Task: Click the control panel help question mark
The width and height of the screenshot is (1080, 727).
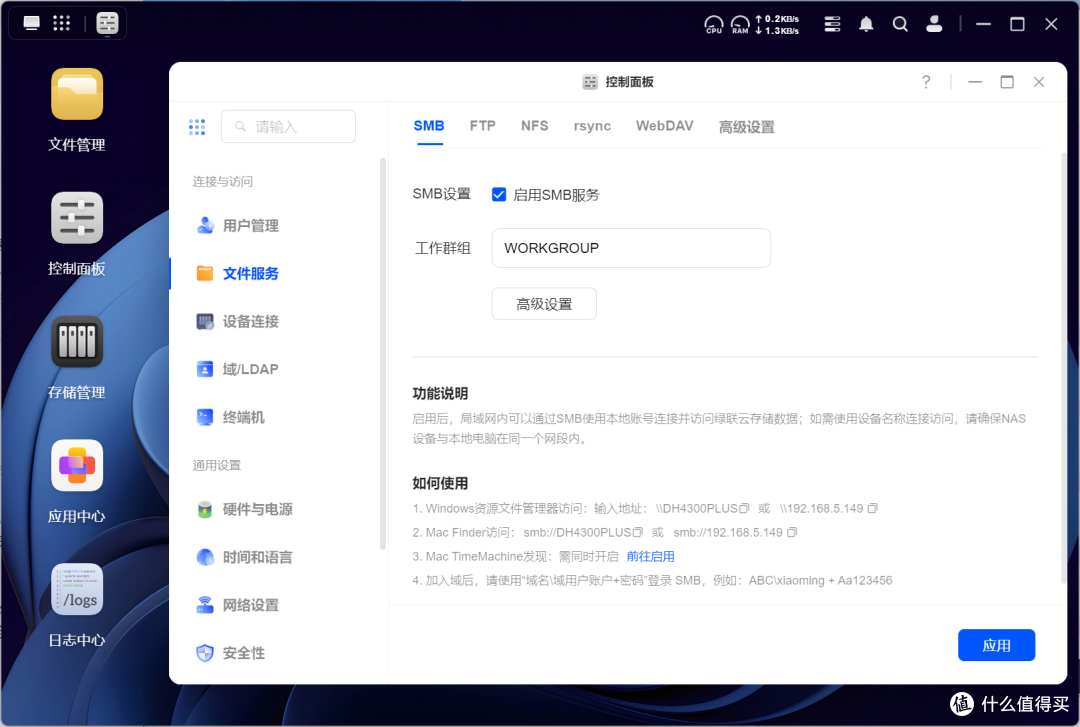Action: [926, 82]
